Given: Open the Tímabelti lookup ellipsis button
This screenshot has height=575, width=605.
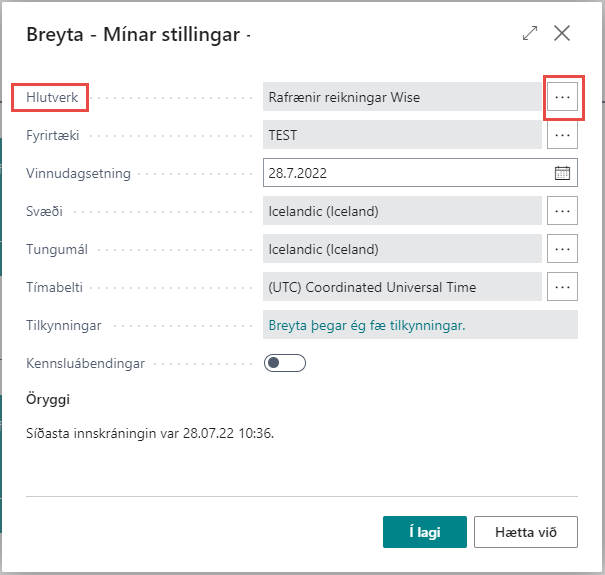Looking at the screenshot, I should 563,287.
